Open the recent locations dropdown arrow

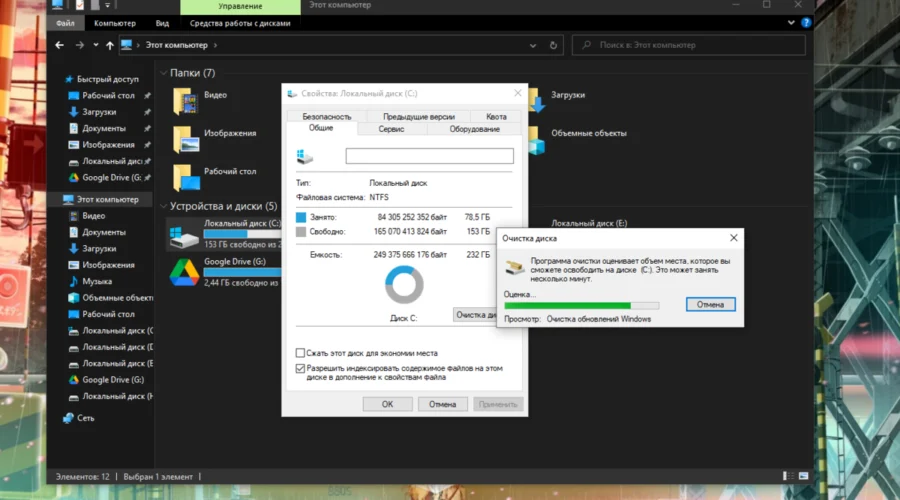tap(95, 45)
